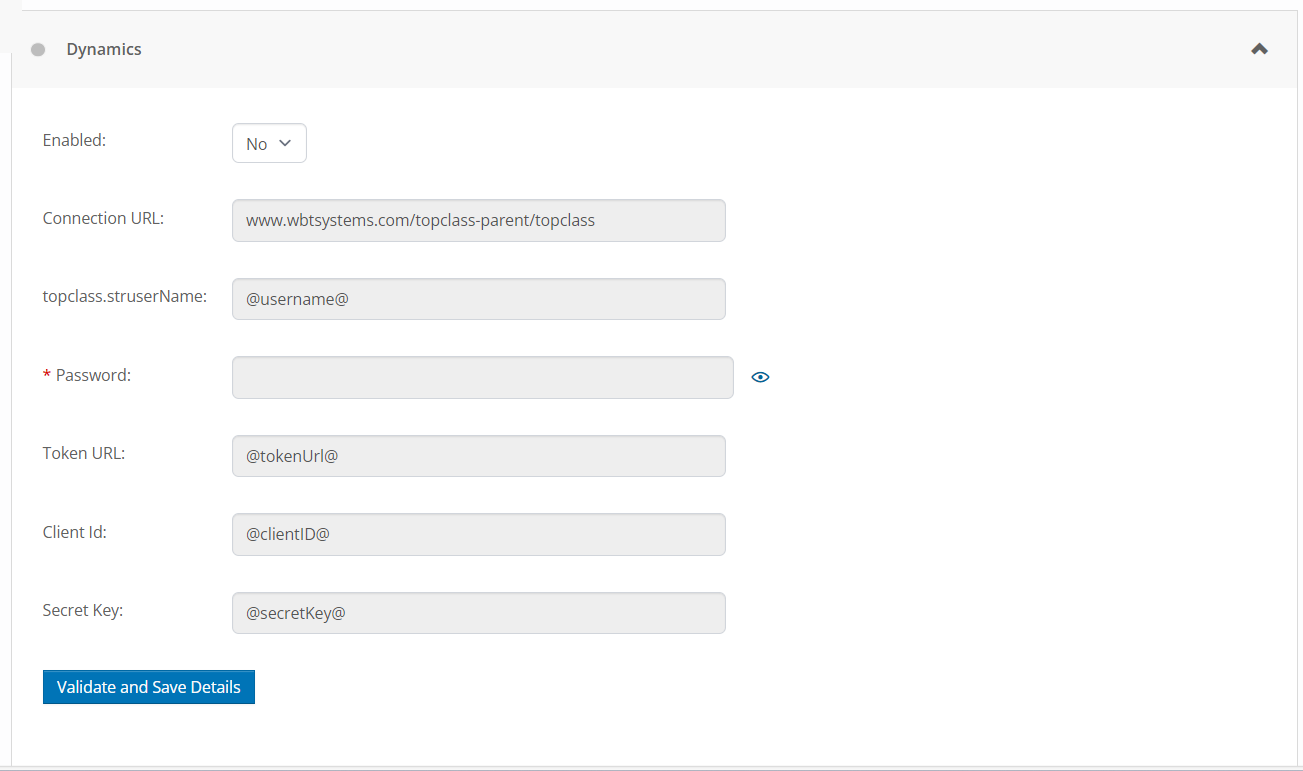Click the "Password:" label text
Screen dimensions: 1303x771
(93, 375)
